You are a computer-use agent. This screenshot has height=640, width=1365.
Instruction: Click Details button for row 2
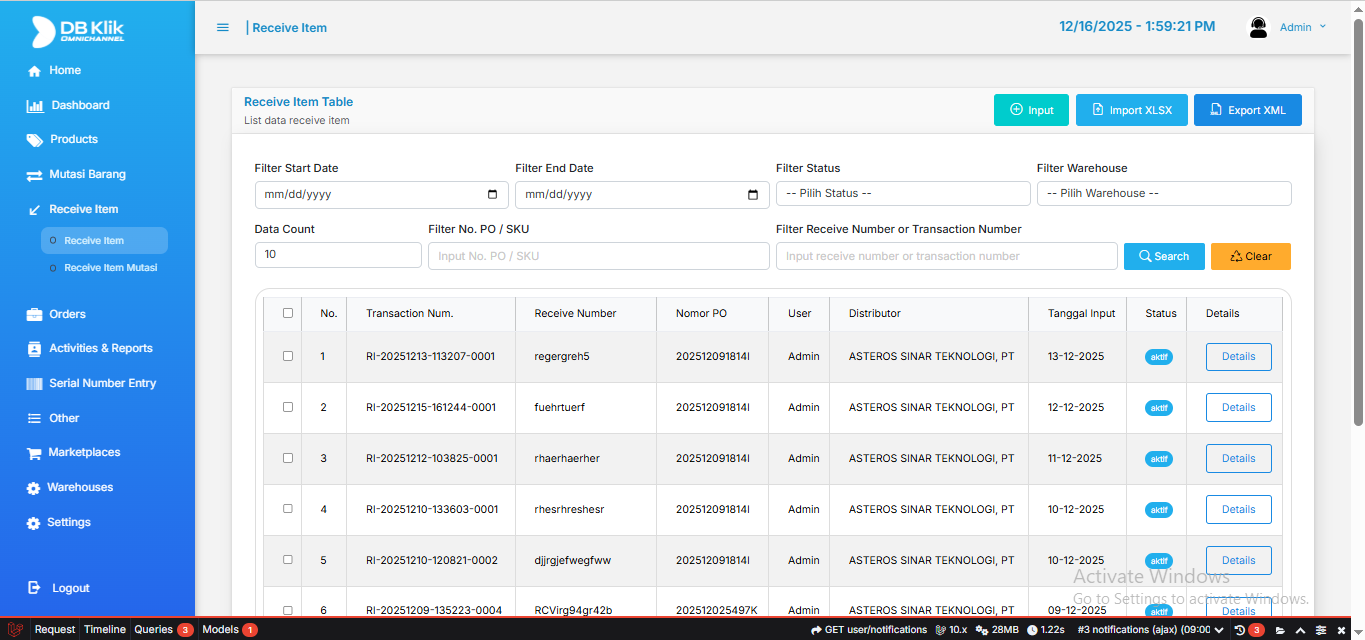coord(1238,407)
